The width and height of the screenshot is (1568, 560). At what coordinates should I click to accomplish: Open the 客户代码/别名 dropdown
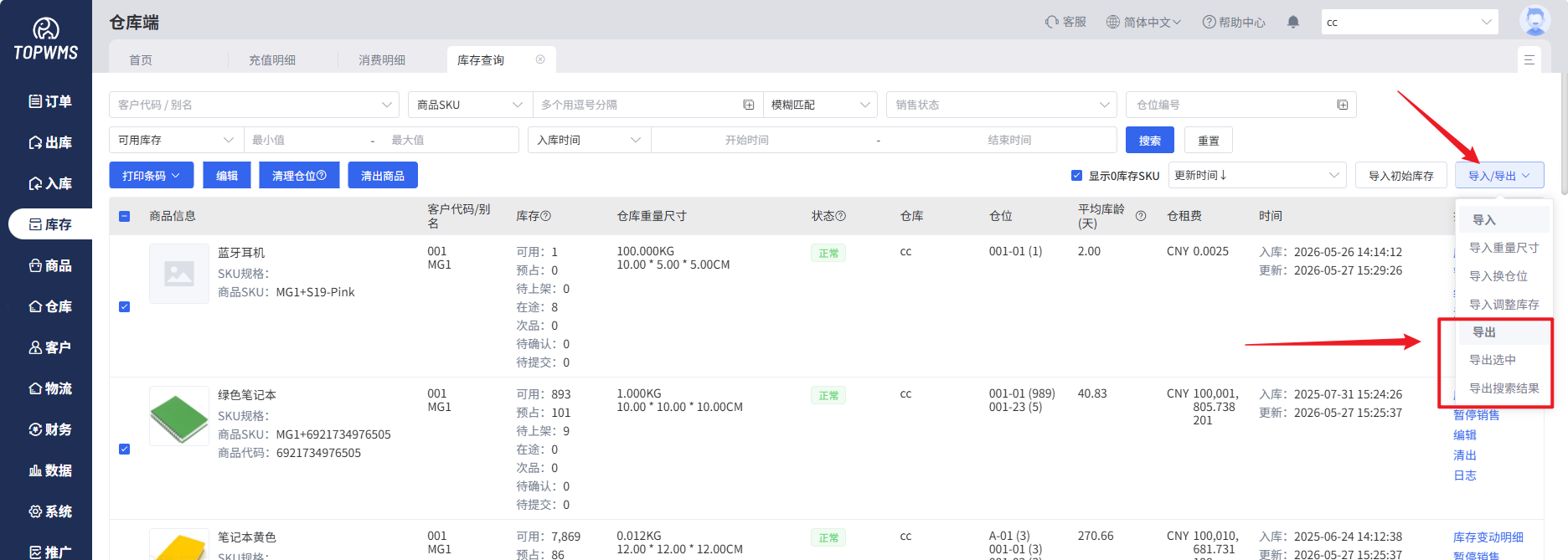click(254, 105)
